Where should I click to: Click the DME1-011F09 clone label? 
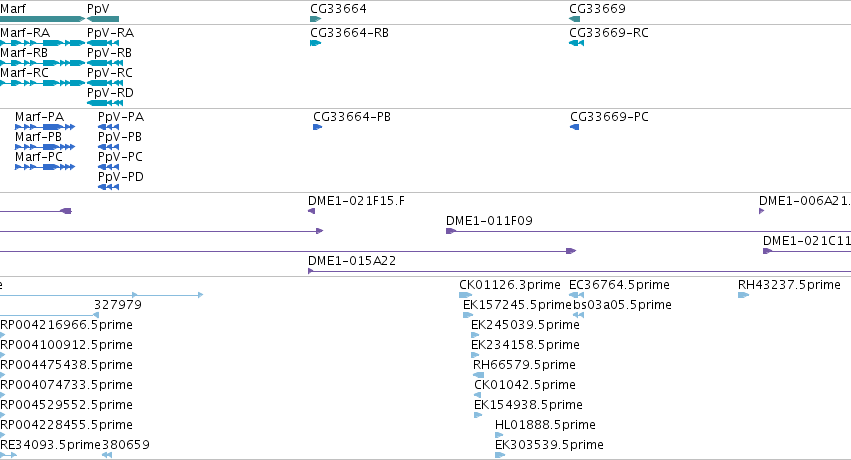489,221
